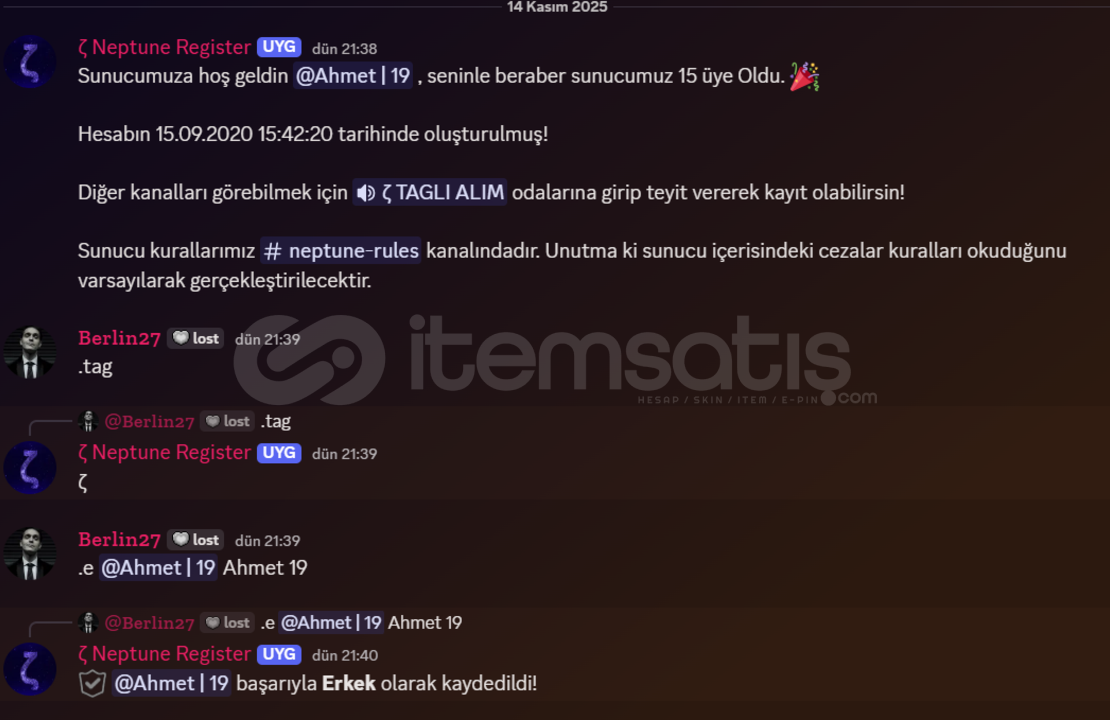The image size is (1110, 720).
Task: Click @Berlin27 in the reply preview for .tag
Action: pos(149,421)
